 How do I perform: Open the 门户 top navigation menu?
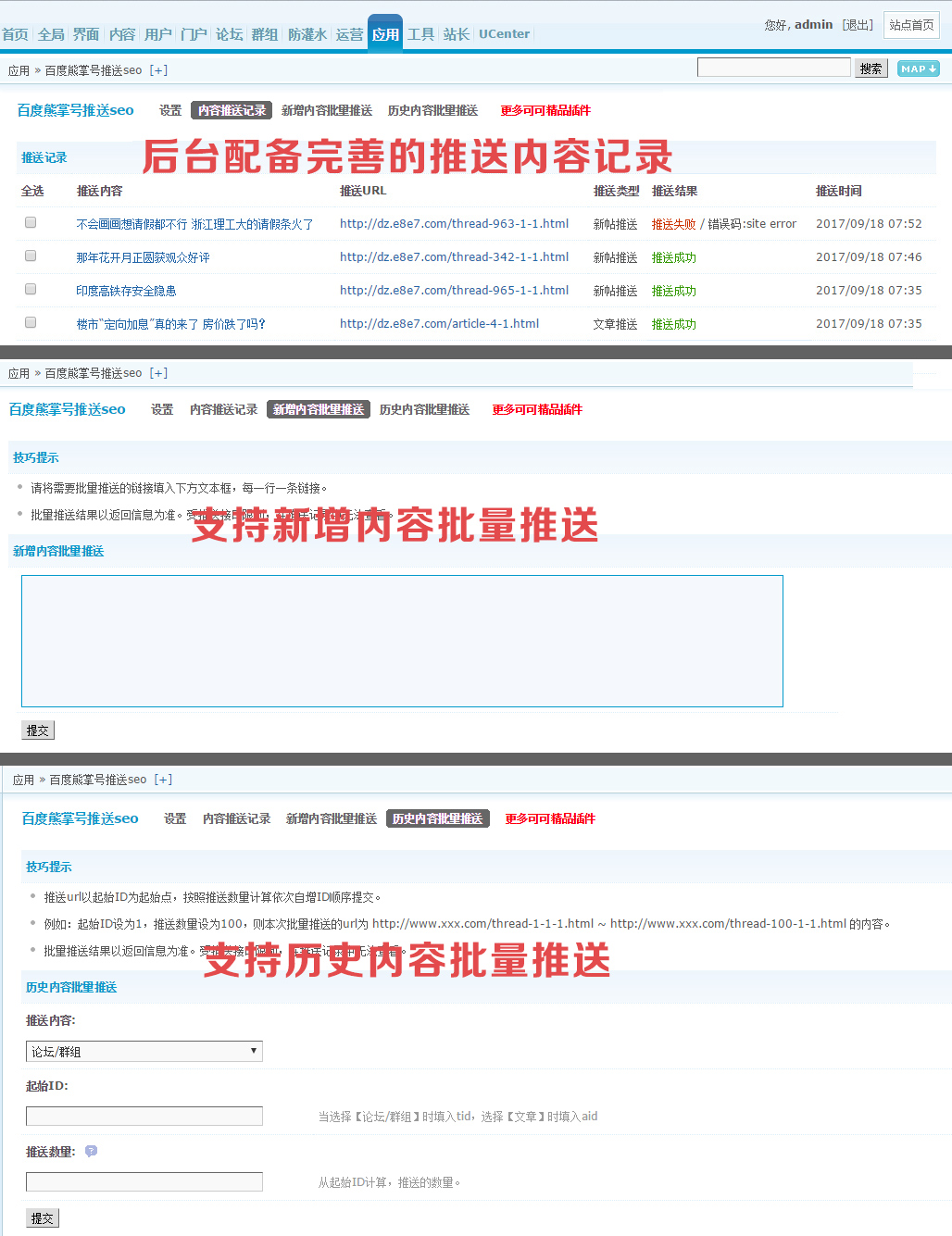pos(194,34)
